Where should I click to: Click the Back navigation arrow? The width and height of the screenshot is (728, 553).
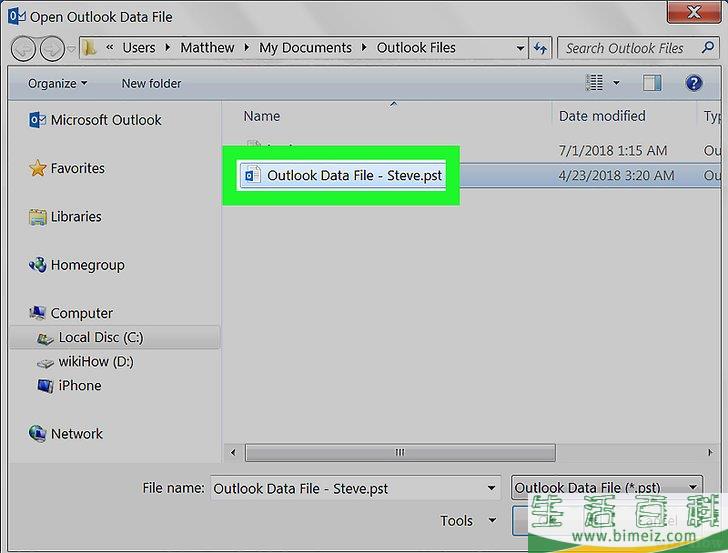pos(23,48)
